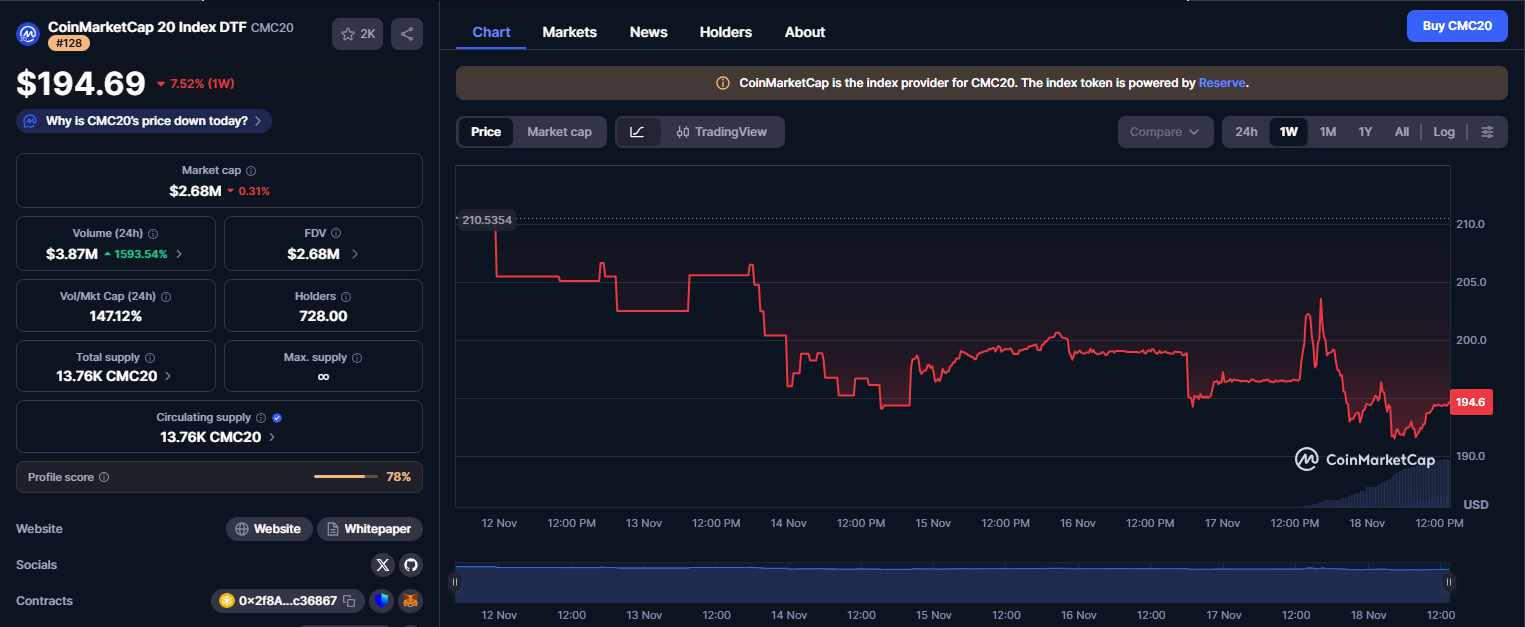Open the share icon button
The width and height of the screenshot is (1525, 627).
(x=407, y=34)
